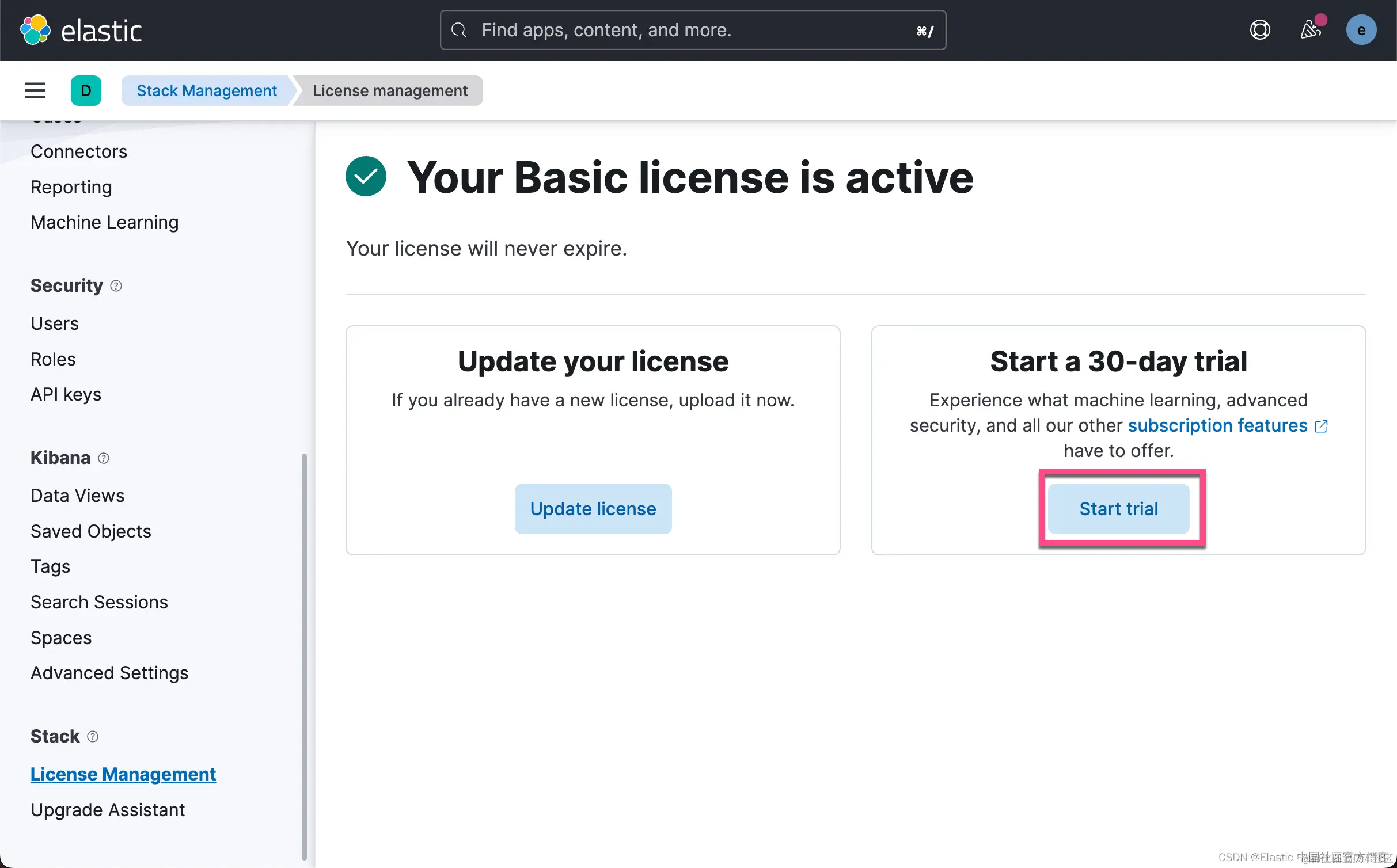
Task: Open Upgrade Assistant in sidebar
Action: point(108,810)
